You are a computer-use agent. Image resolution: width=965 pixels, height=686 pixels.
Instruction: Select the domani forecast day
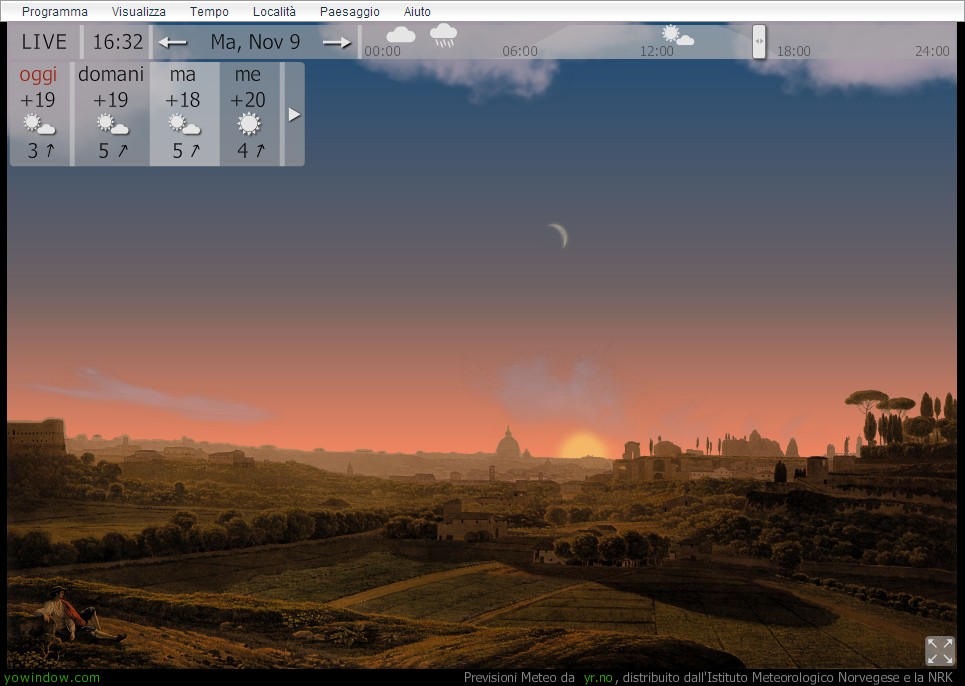point(111,114)
